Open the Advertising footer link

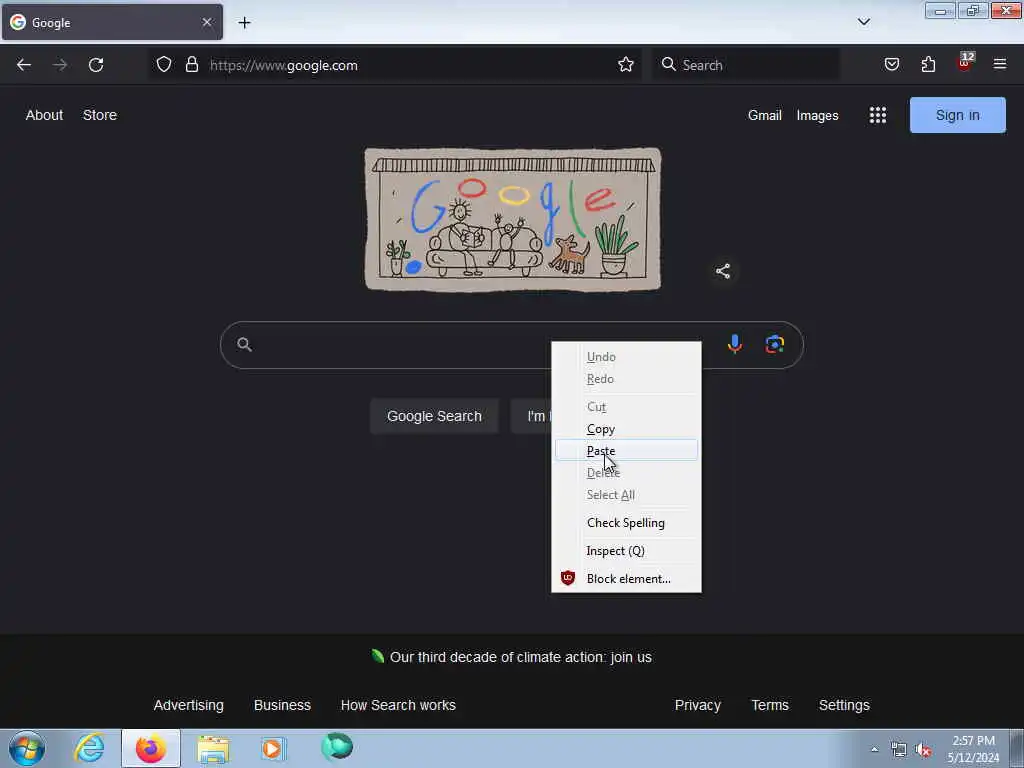tap(189, 705)
